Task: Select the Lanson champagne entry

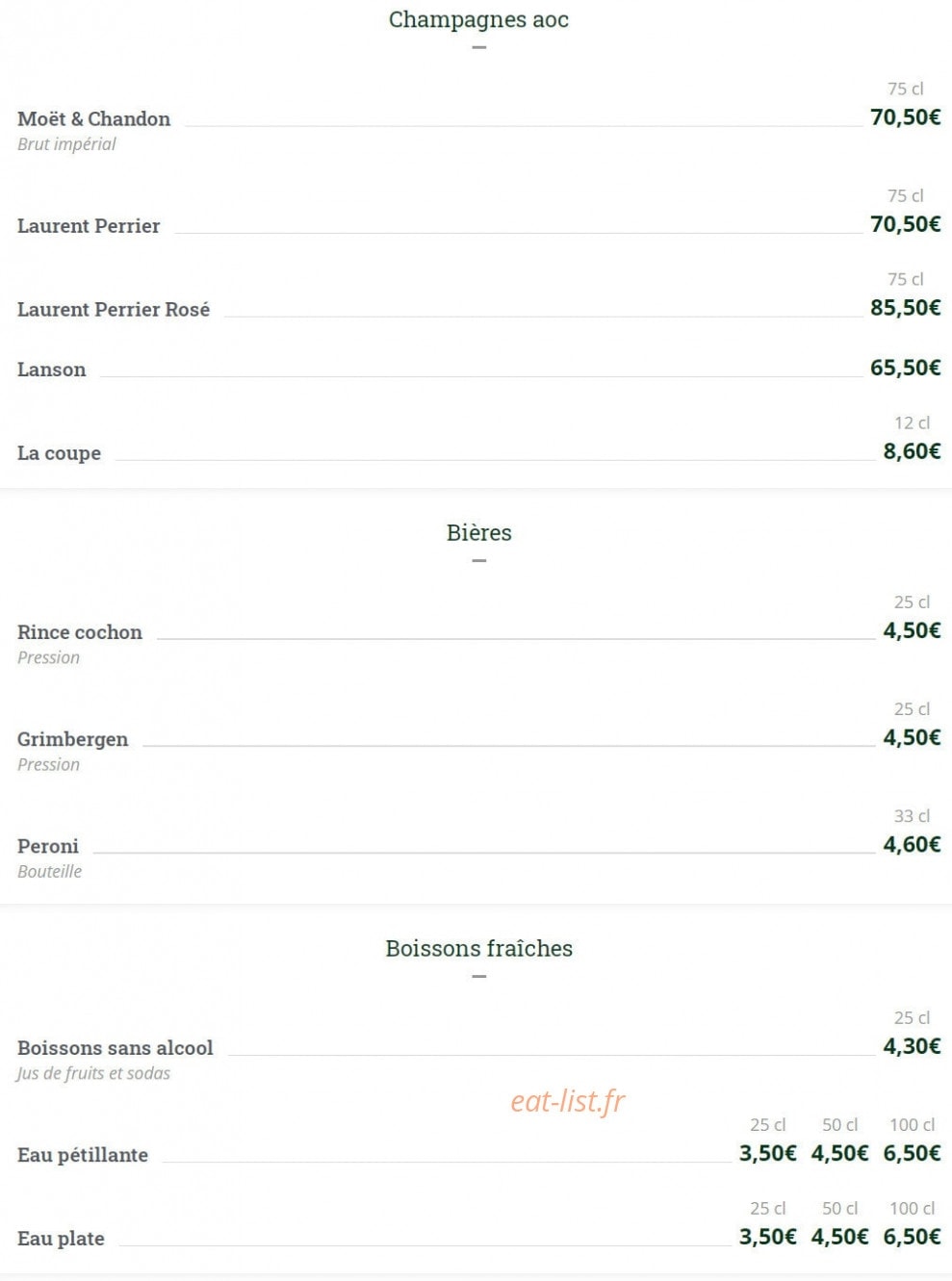Action: [52, 370]
